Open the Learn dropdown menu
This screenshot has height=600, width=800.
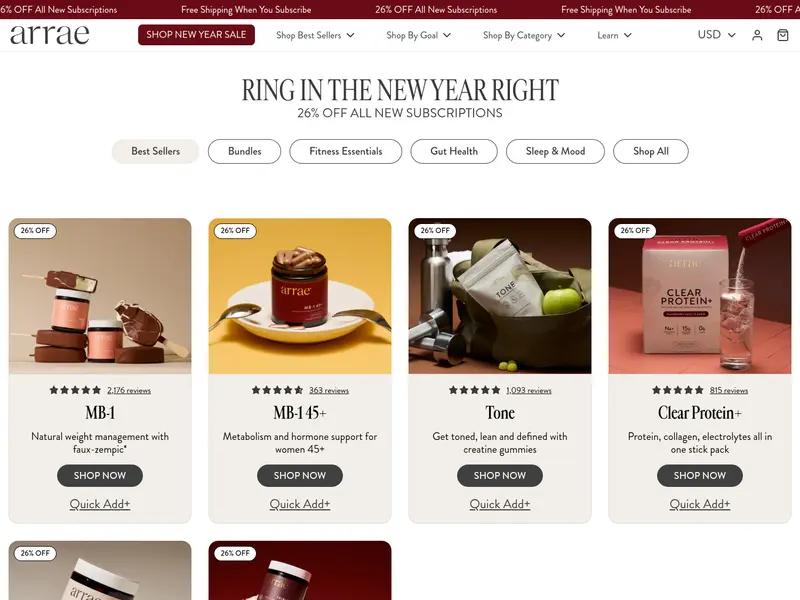click(614, 35)
